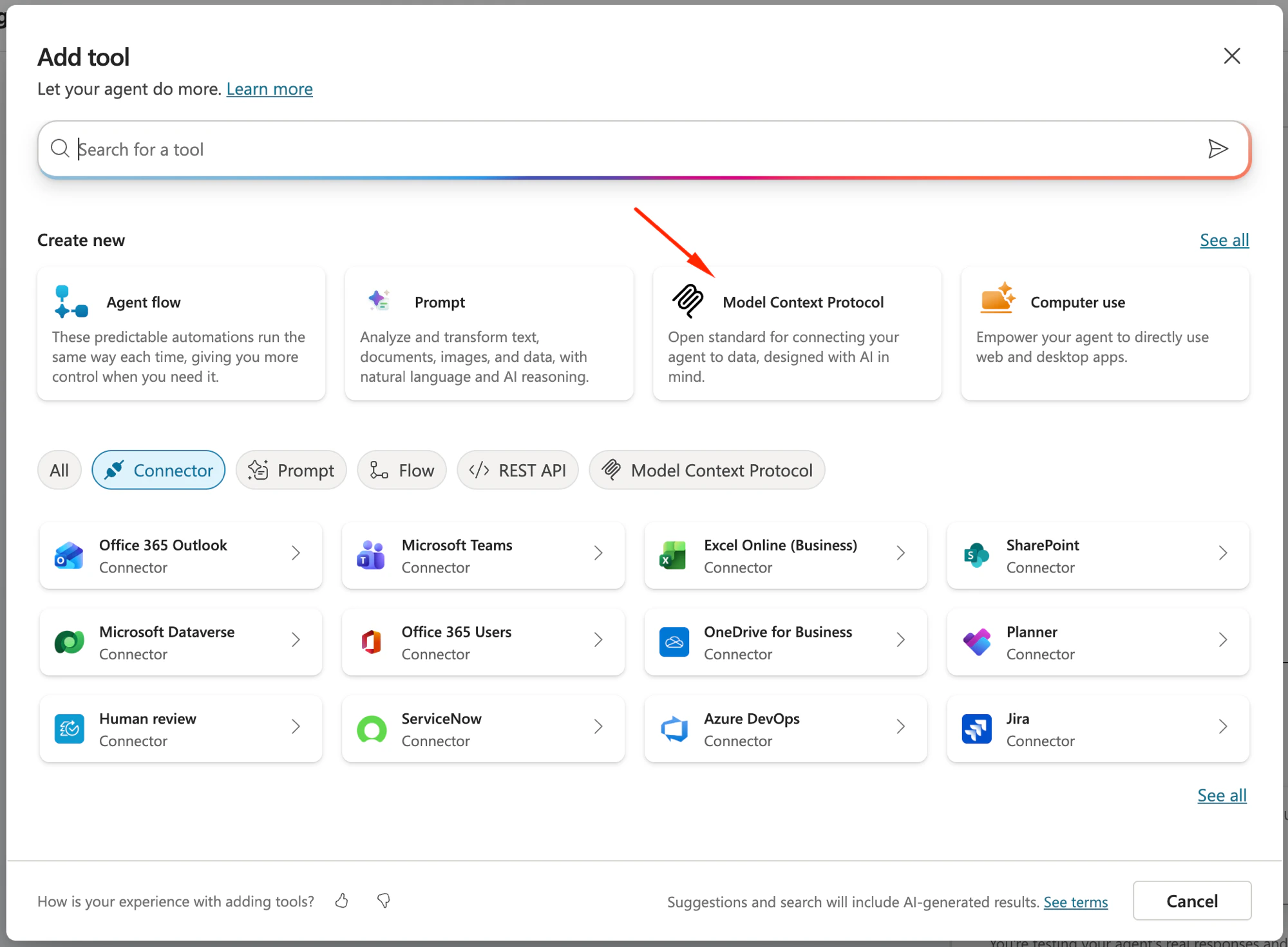Select the Model Context Protocol card title
1288x947 pixels.
[803, 302]
